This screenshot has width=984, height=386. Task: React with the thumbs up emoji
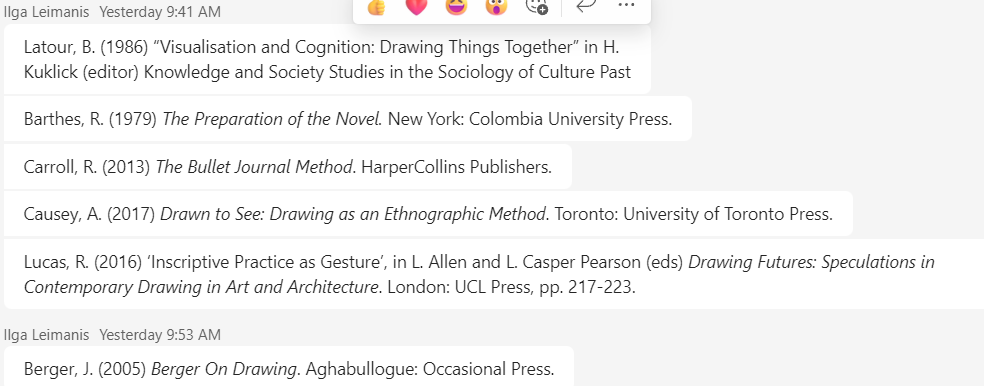(x=376, y=6)
